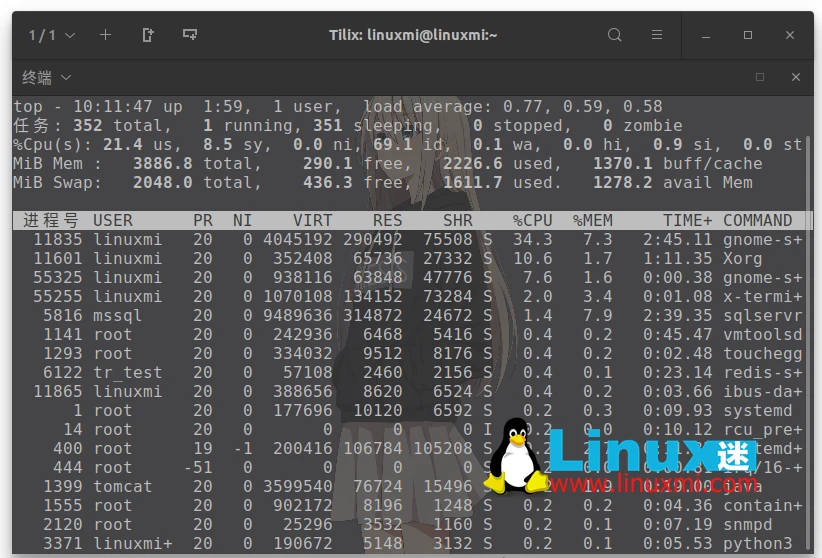The image size is (822, 558).
Task: Click the python3 command entry
Action: pyautogui.click(x=758, y=544)
